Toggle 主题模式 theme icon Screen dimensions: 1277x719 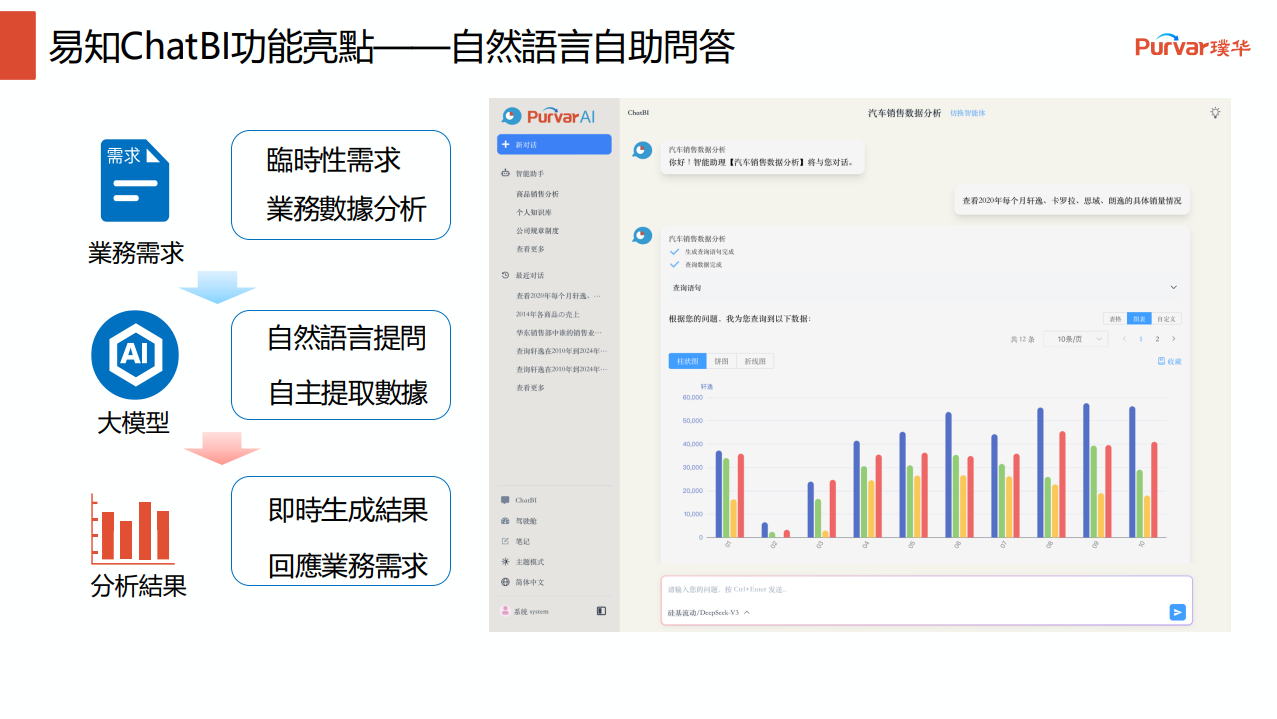505,562
